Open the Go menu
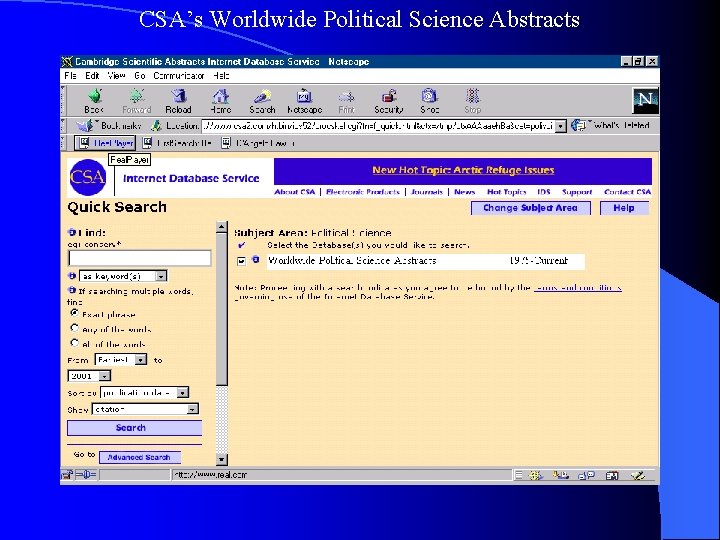Screen dimensions: 720x540 [140, 76]
